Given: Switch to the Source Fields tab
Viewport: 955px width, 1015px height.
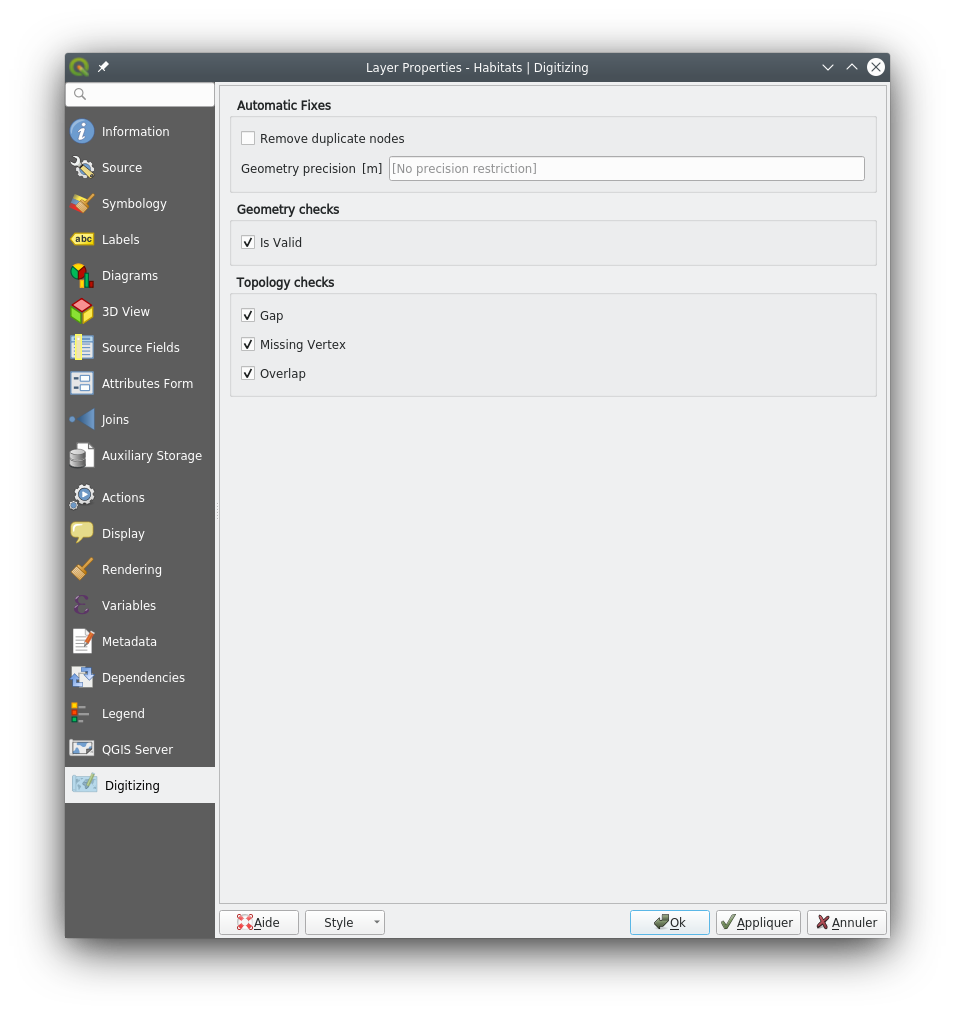Looking at the screenshot, I should [x=140, y=348].
